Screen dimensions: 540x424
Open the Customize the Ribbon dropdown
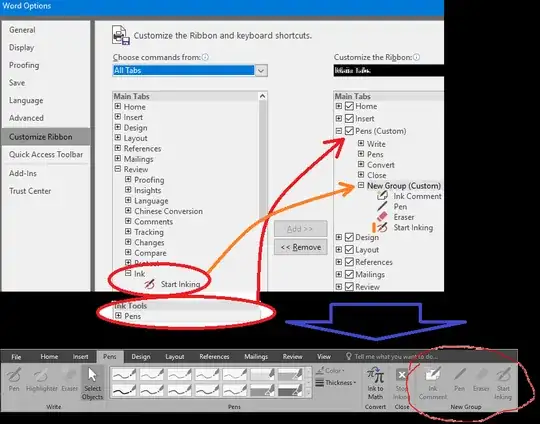[389, 71]
